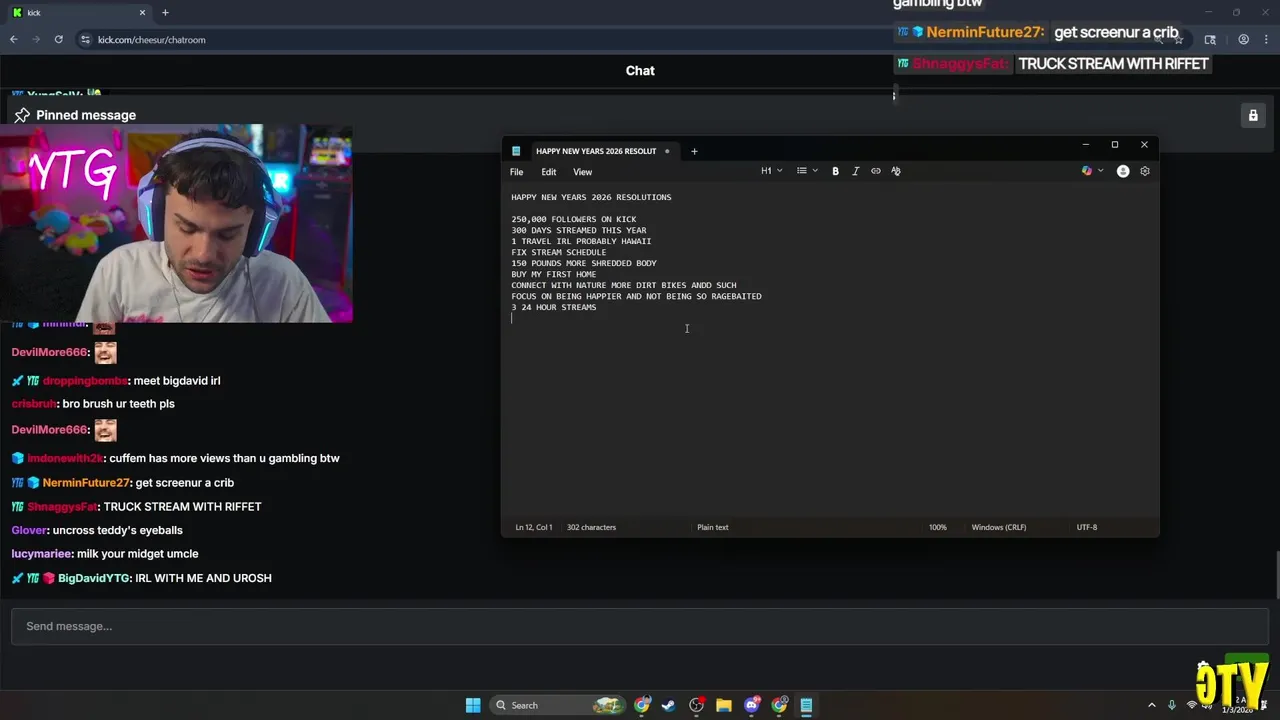Click username BigDavidYTG in chat
Screen dimensions: 1280x720
tap(94, 578)
